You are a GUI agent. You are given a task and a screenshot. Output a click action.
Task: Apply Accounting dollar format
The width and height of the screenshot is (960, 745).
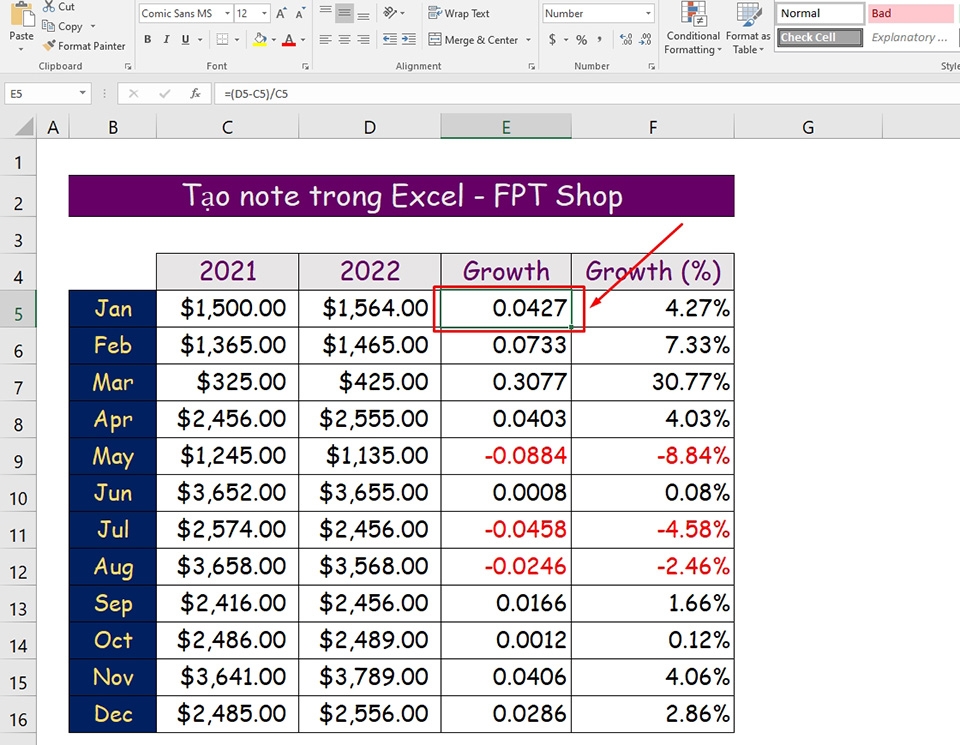(552, 40)
